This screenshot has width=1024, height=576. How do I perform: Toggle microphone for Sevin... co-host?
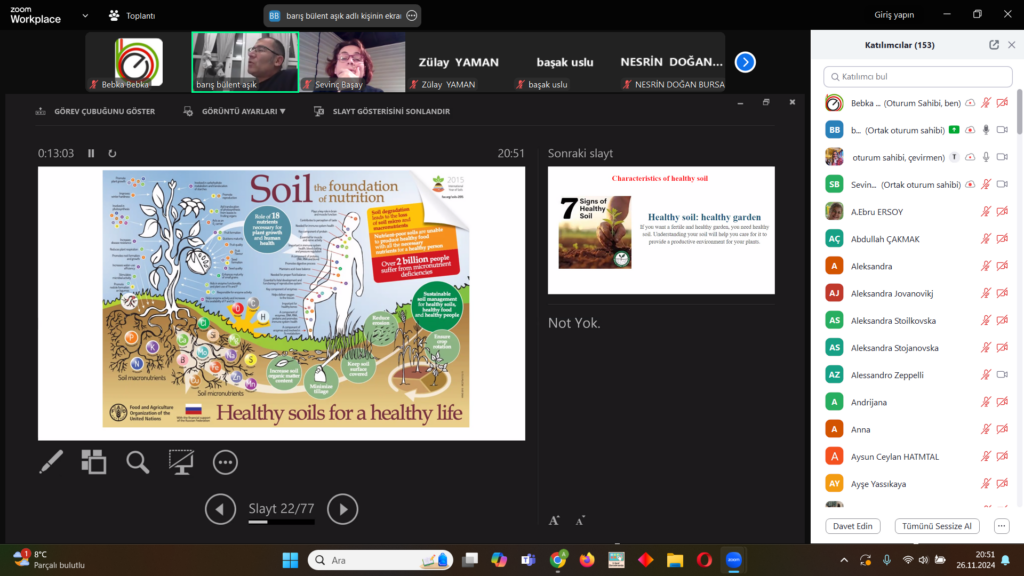(x=986, y=184)
